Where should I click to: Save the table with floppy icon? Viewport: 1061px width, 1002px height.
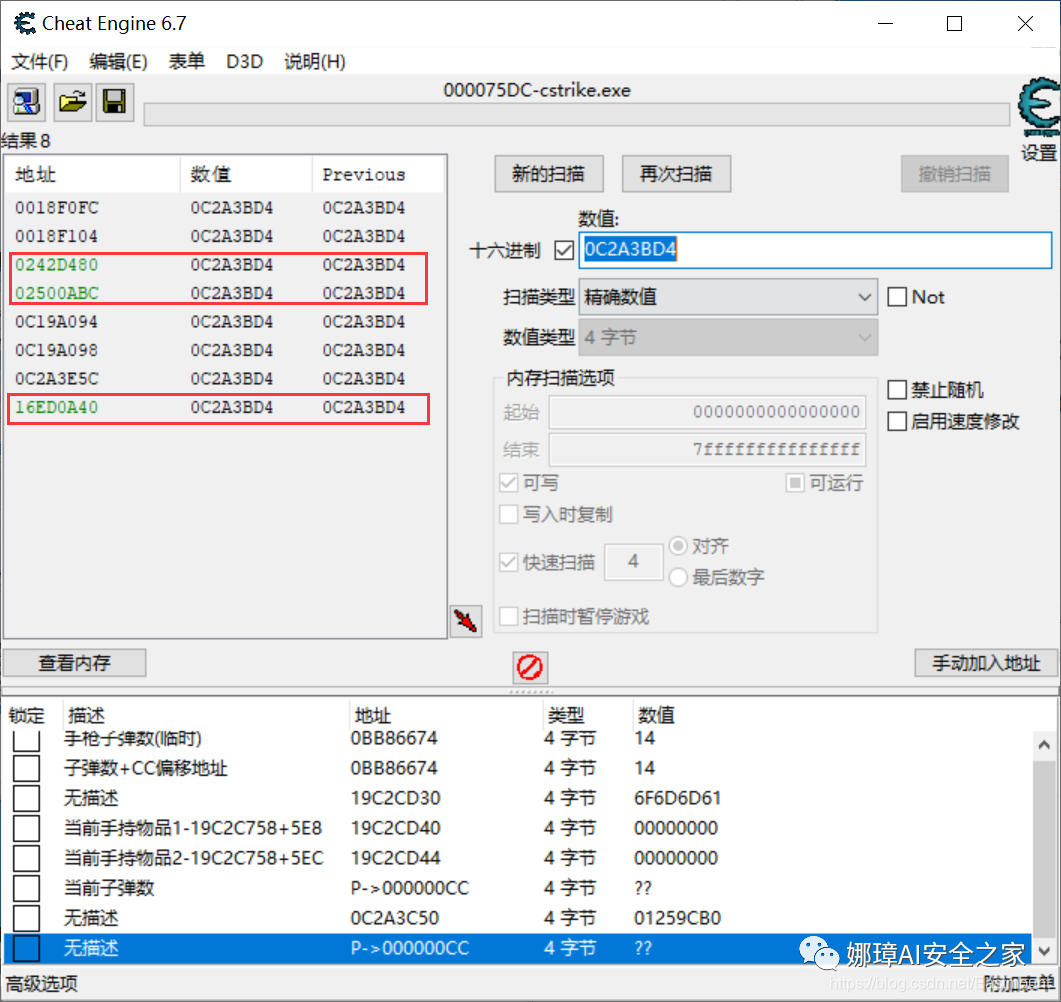114,102
